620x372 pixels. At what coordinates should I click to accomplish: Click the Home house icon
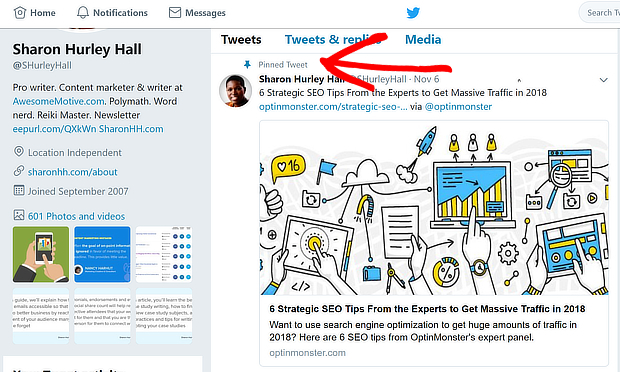pos(20,13)
